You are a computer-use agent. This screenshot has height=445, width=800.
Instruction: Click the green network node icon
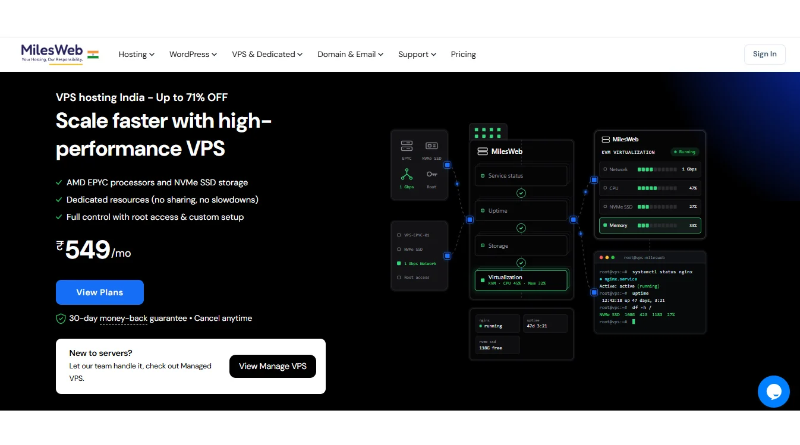(407, 175)
